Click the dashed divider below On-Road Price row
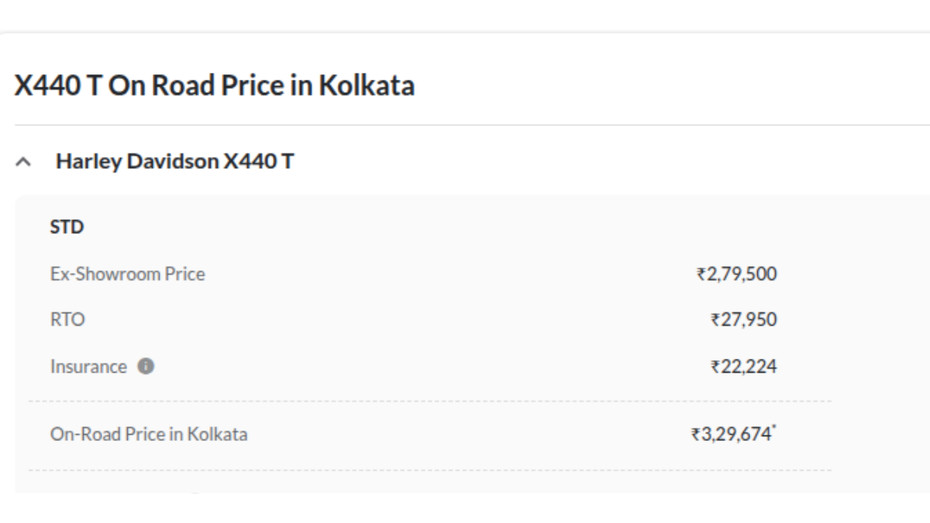Image resolution: width=930 pixels, height=523 pixels. 430,470
